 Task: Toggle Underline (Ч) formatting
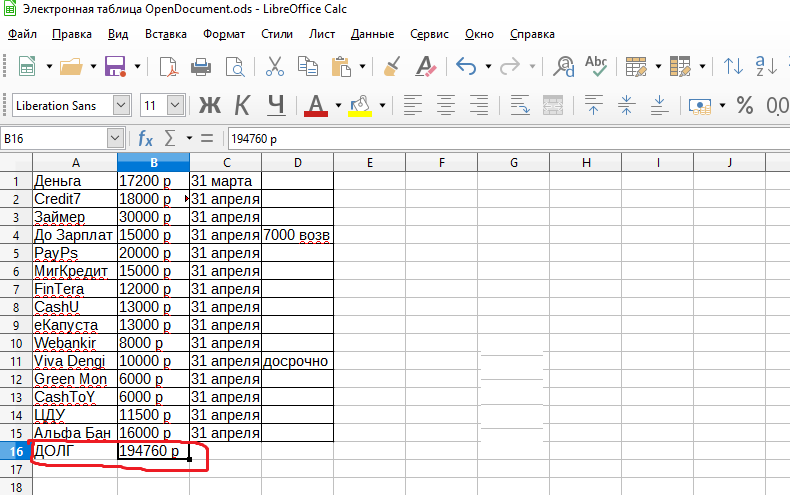[276, 106]
